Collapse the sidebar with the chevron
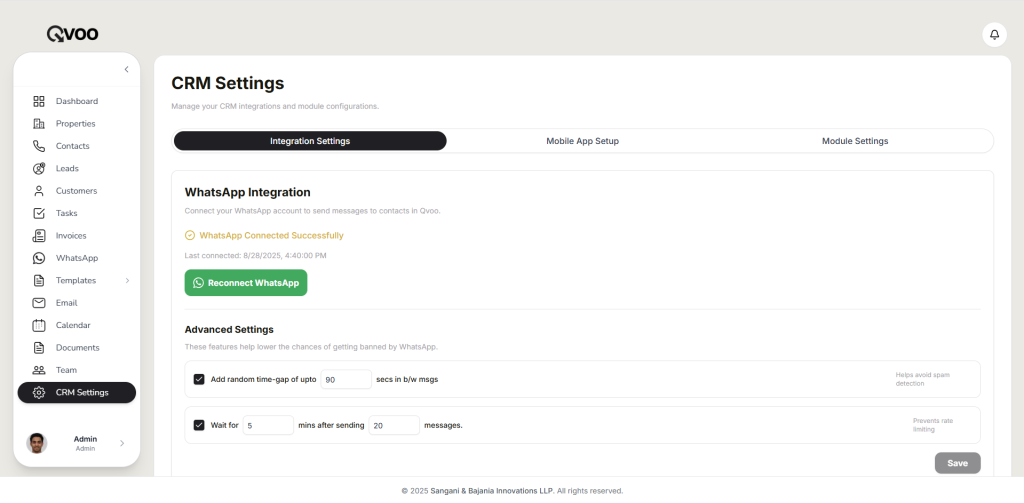 click(127, 69)
